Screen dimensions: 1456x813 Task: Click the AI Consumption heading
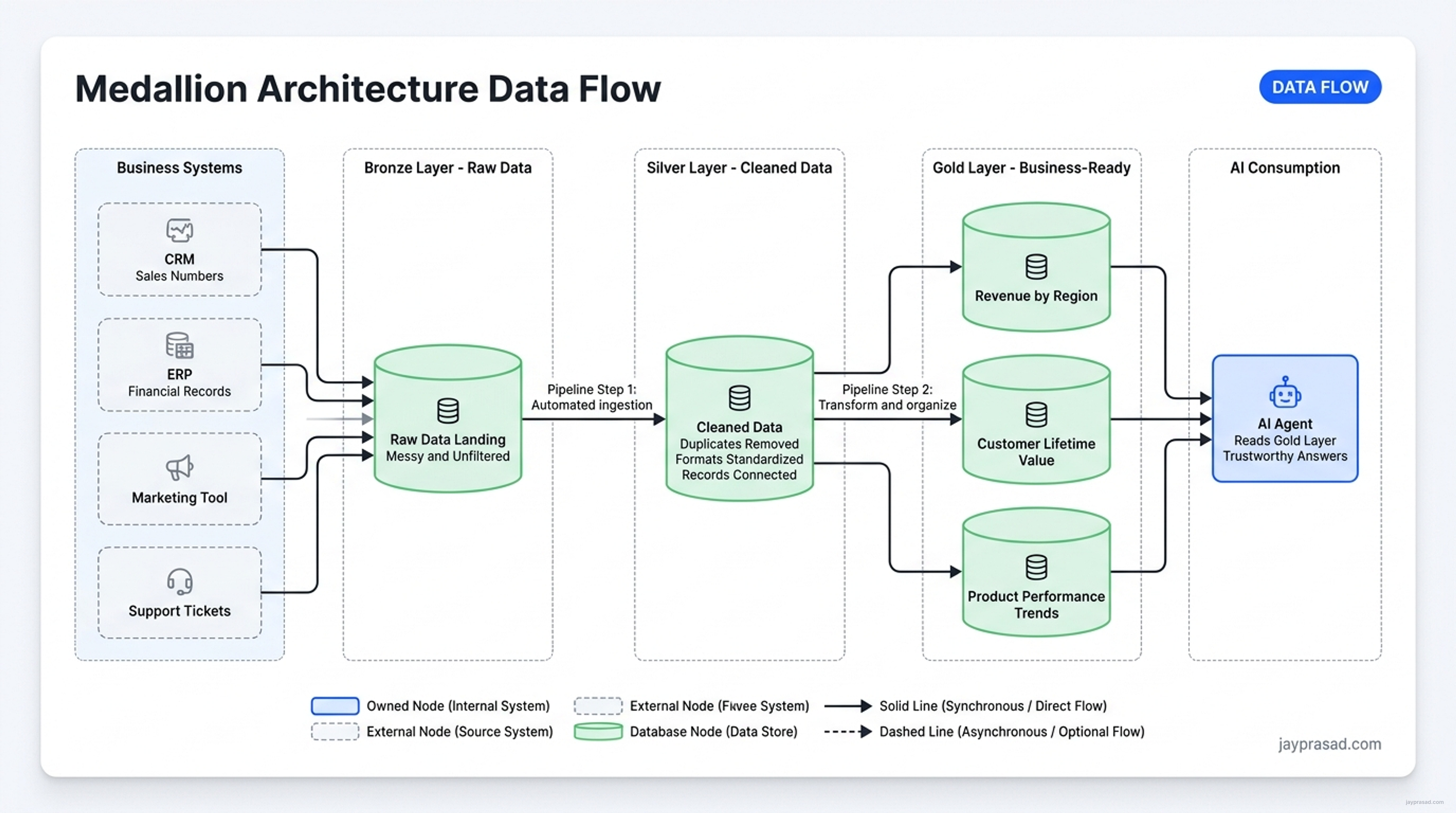[1285, 168]
